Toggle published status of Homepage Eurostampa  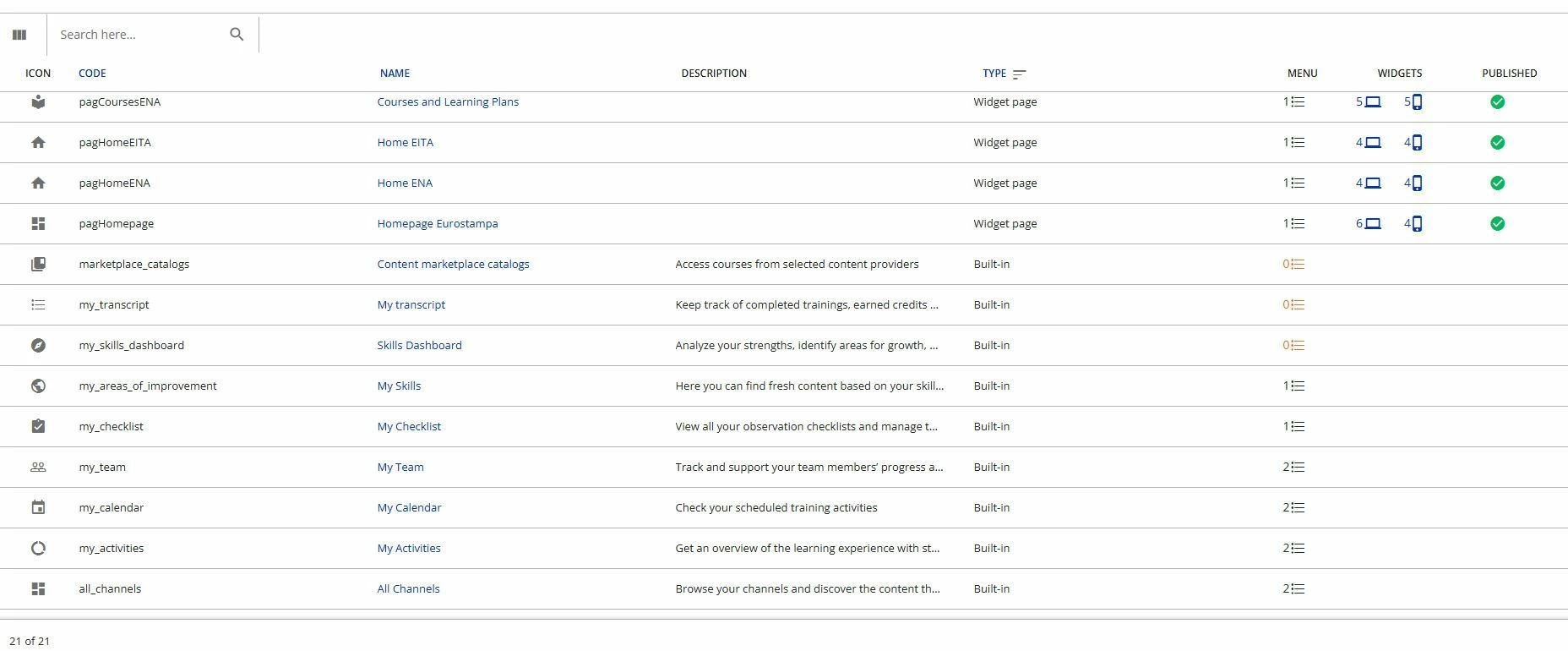[1497, 223]
